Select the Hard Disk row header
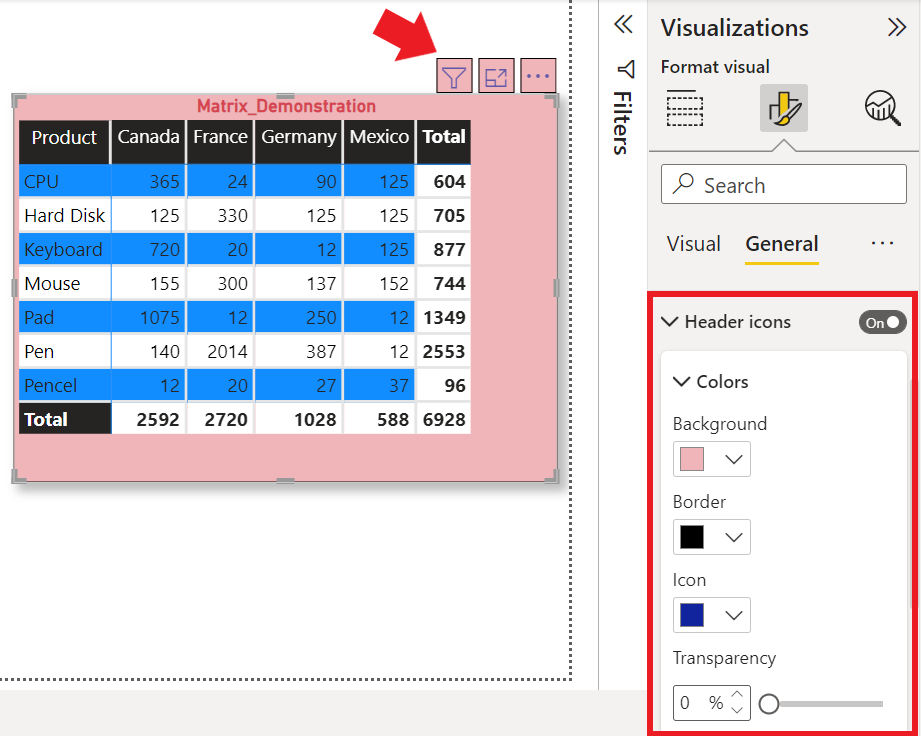Viewport: 921px width, 736px height. click(65, 215)
